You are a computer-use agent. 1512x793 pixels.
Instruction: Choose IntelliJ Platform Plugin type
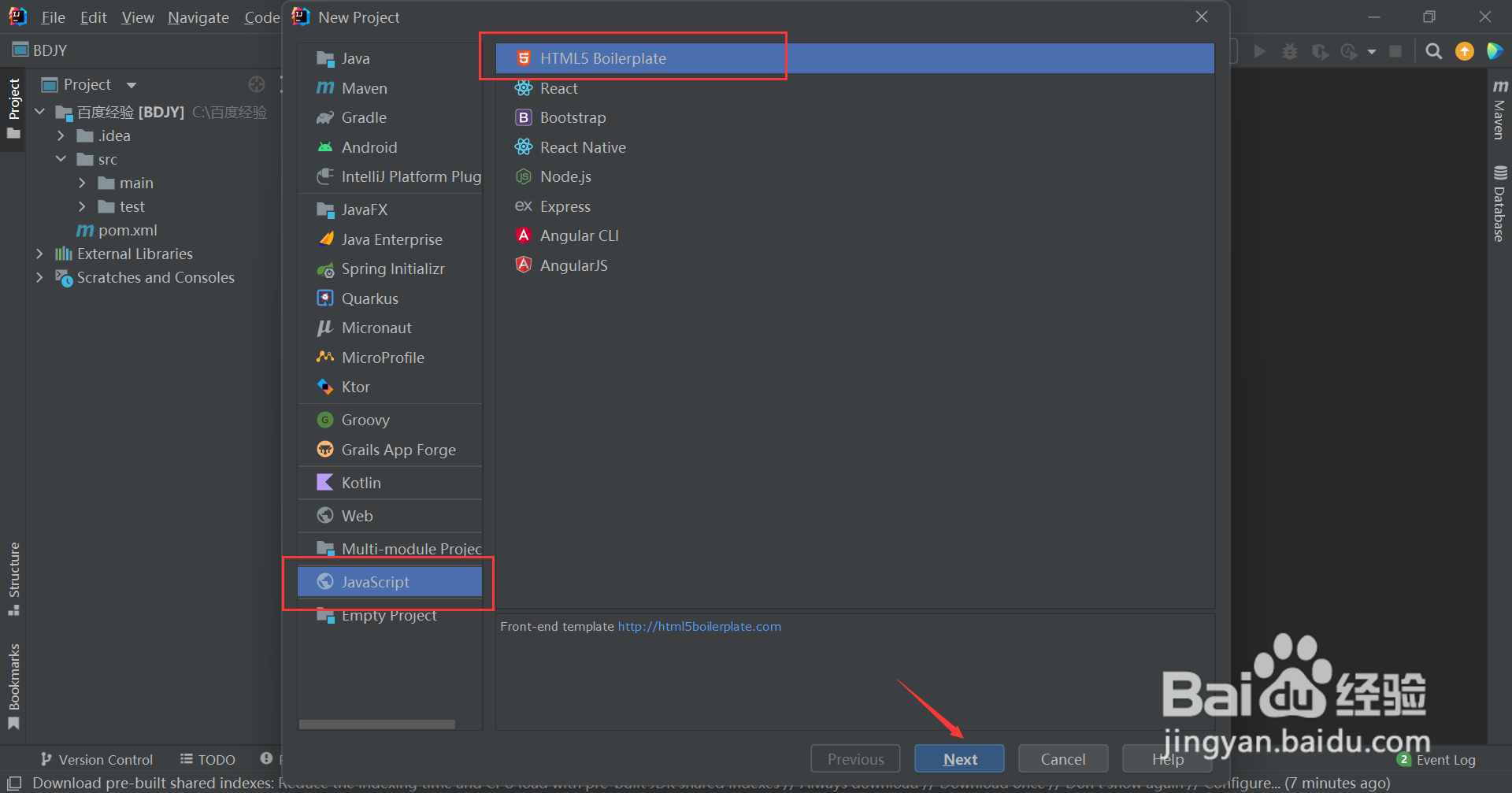tap(390, 176)
